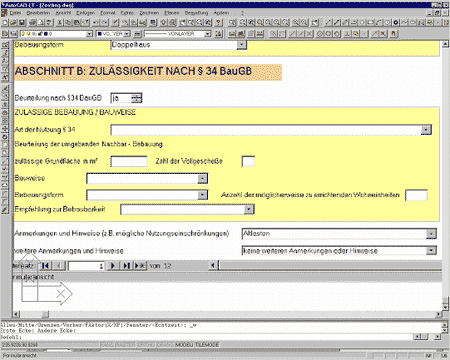Toggle RASTER grid in status bar
This screenshot has height=360, width=450.
pyautogui.click(x=125, y=345)
